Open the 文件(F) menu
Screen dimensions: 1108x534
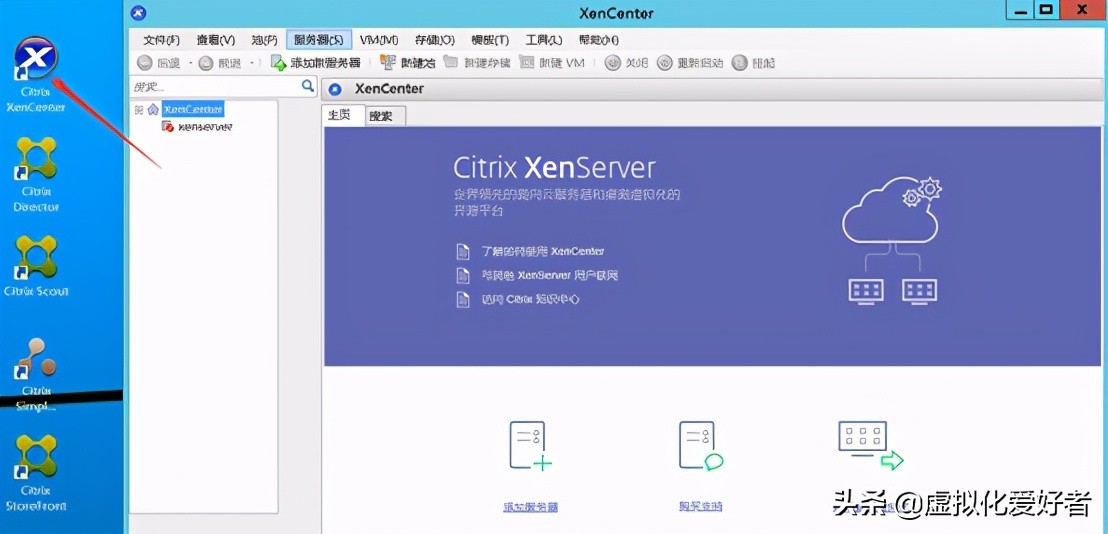pyautogui.click(x=161, y=40)
